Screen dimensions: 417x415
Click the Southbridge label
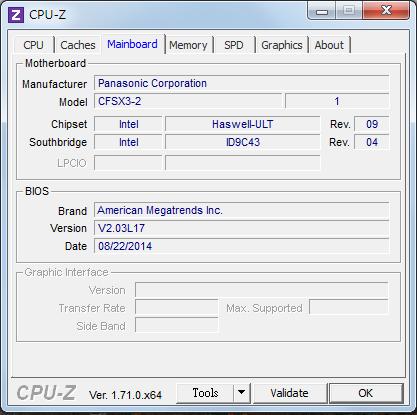pos(58,142)
